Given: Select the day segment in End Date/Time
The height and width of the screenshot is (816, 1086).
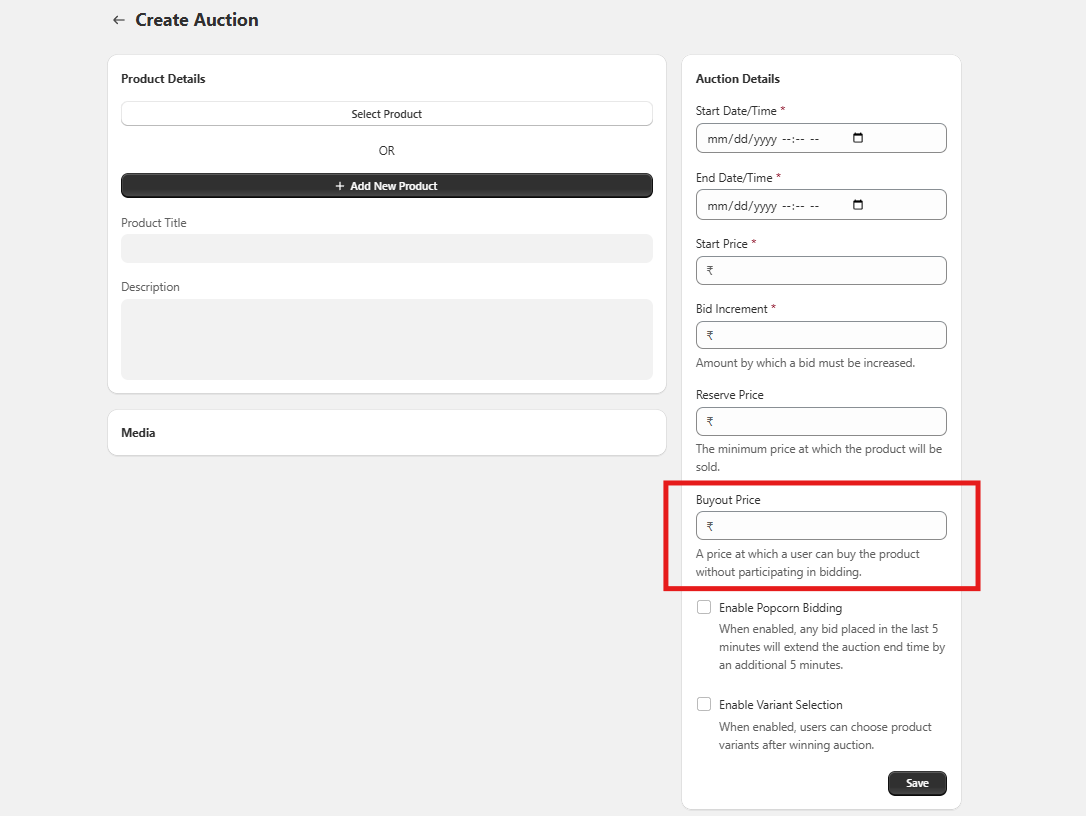Looking at the screenshot, I should [738, 206].
